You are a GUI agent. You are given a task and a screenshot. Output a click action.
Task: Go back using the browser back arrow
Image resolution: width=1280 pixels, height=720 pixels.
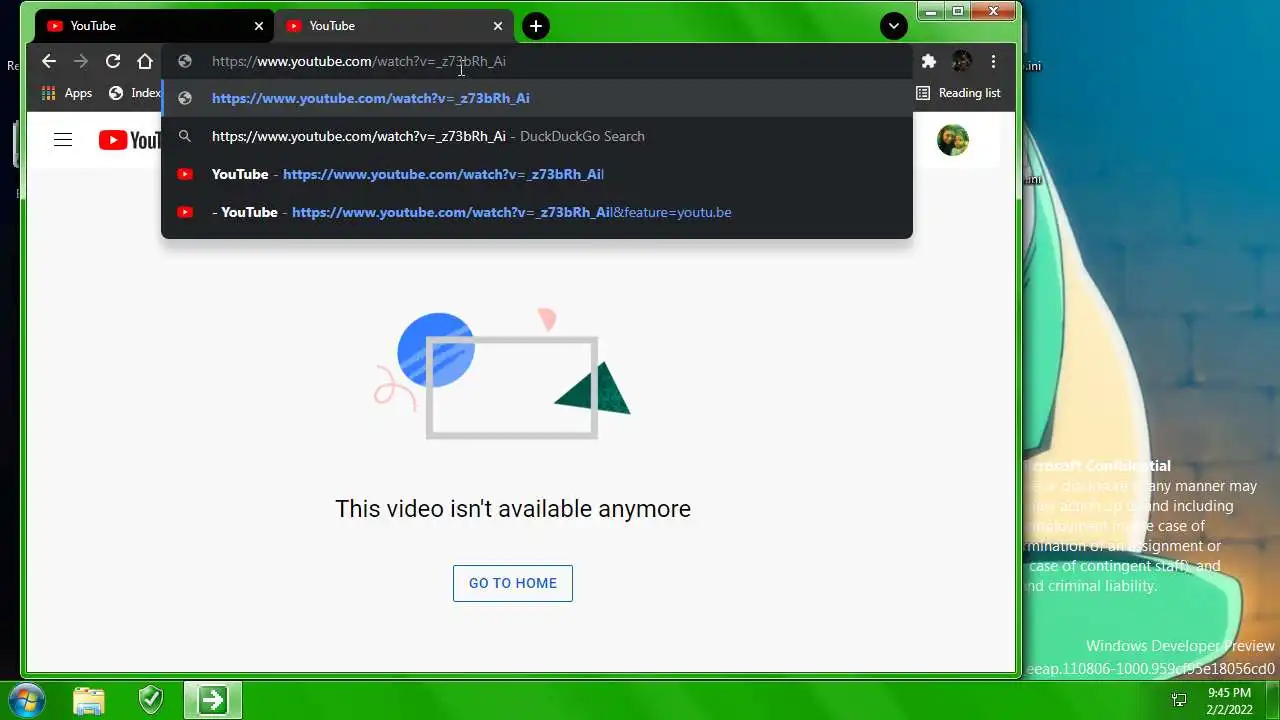(49, 61)
